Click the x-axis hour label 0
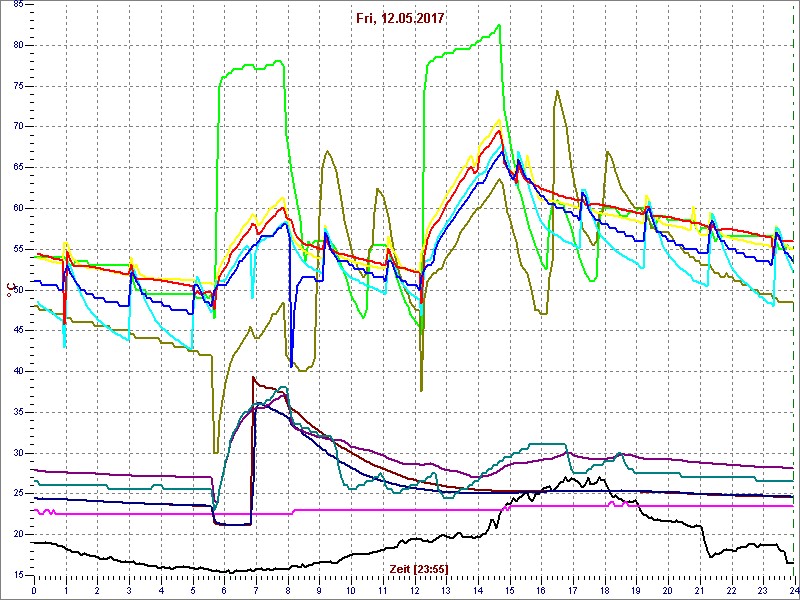The height and width of the screenshot is (600, 800). (34, 590)
